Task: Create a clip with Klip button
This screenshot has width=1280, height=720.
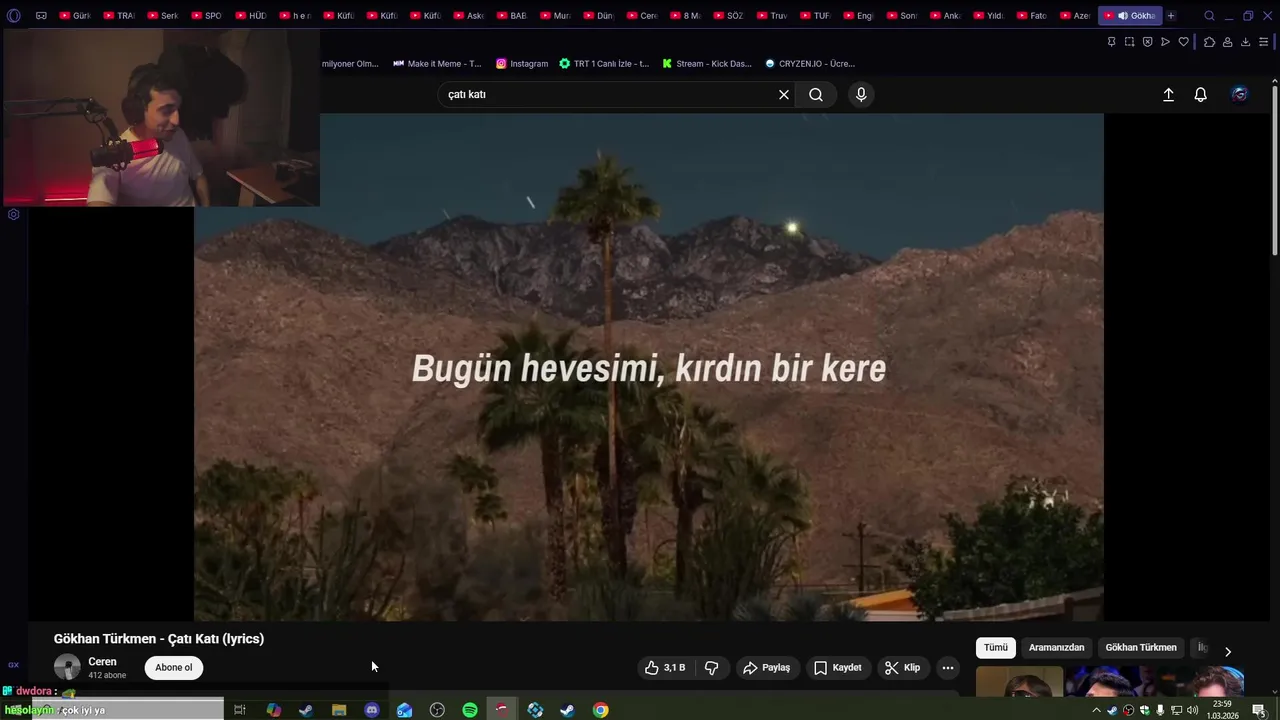Action: coord(902,668)
